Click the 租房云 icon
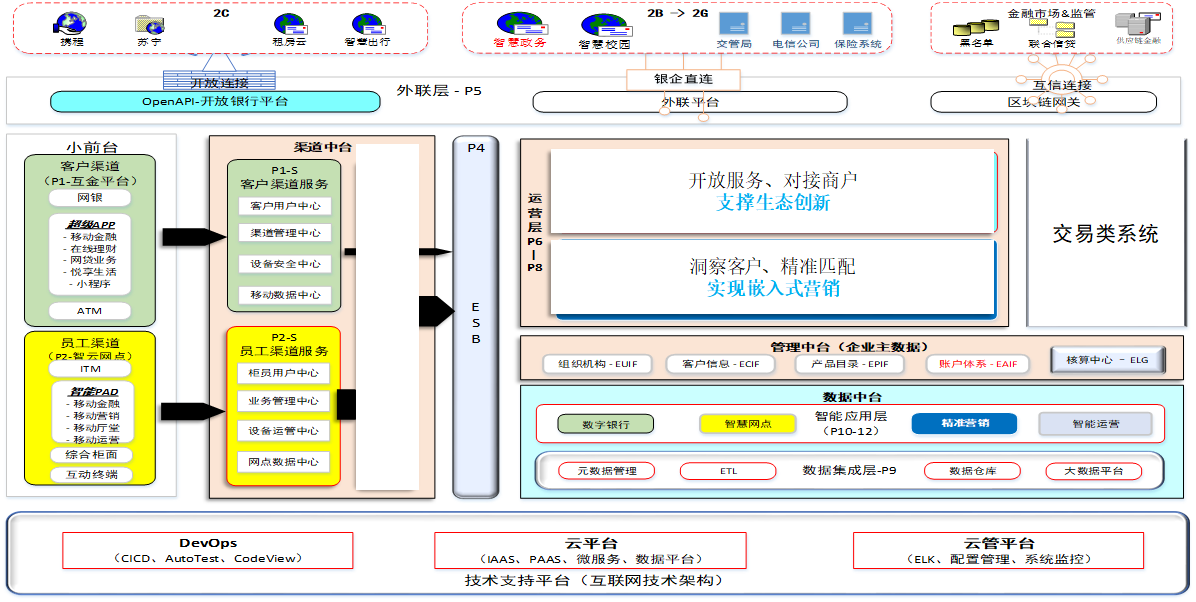 [289, 24]
